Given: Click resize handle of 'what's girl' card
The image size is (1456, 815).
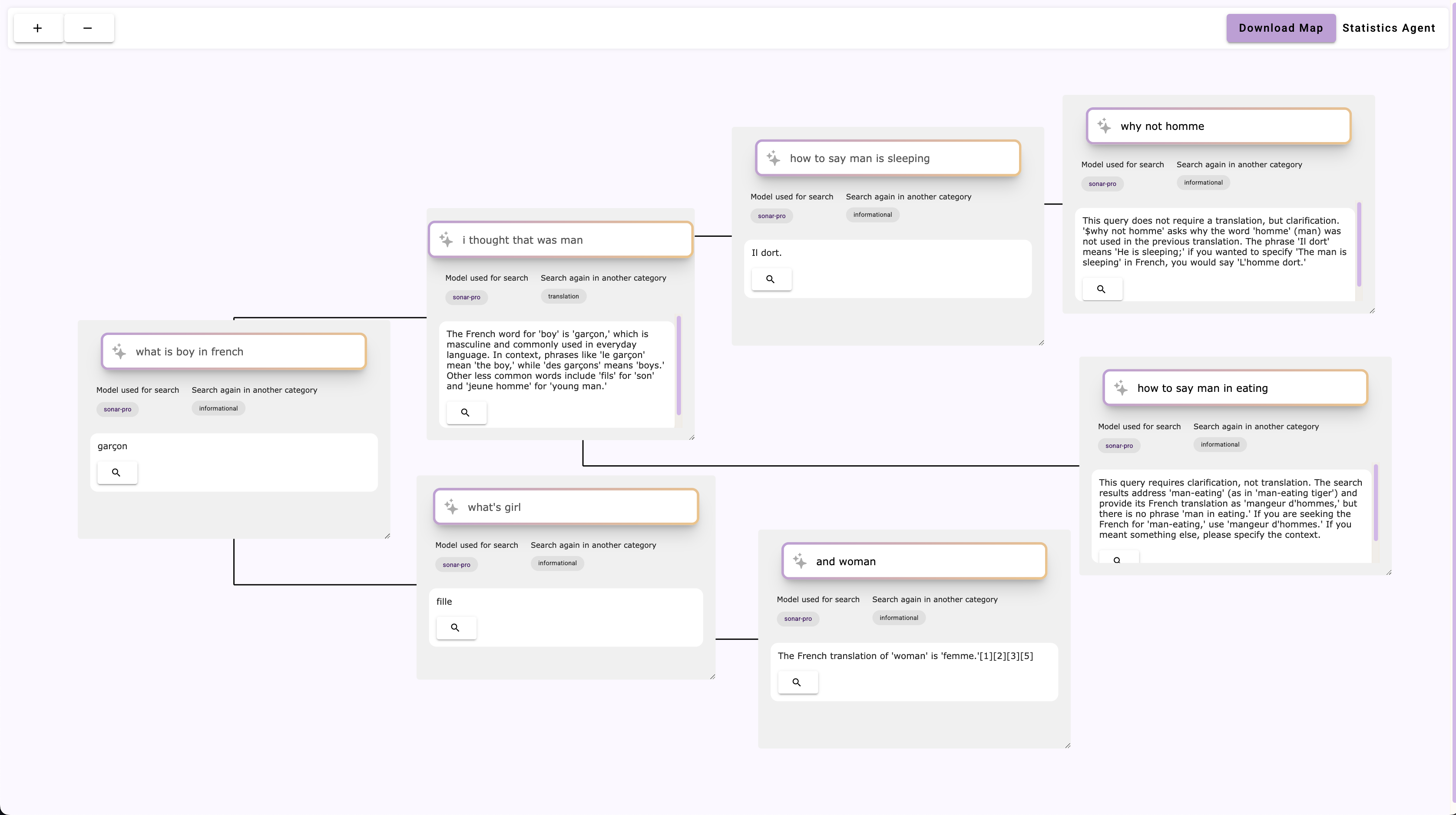Looking at the screenshot, I should pyautogui.click(x=712, y=676).
